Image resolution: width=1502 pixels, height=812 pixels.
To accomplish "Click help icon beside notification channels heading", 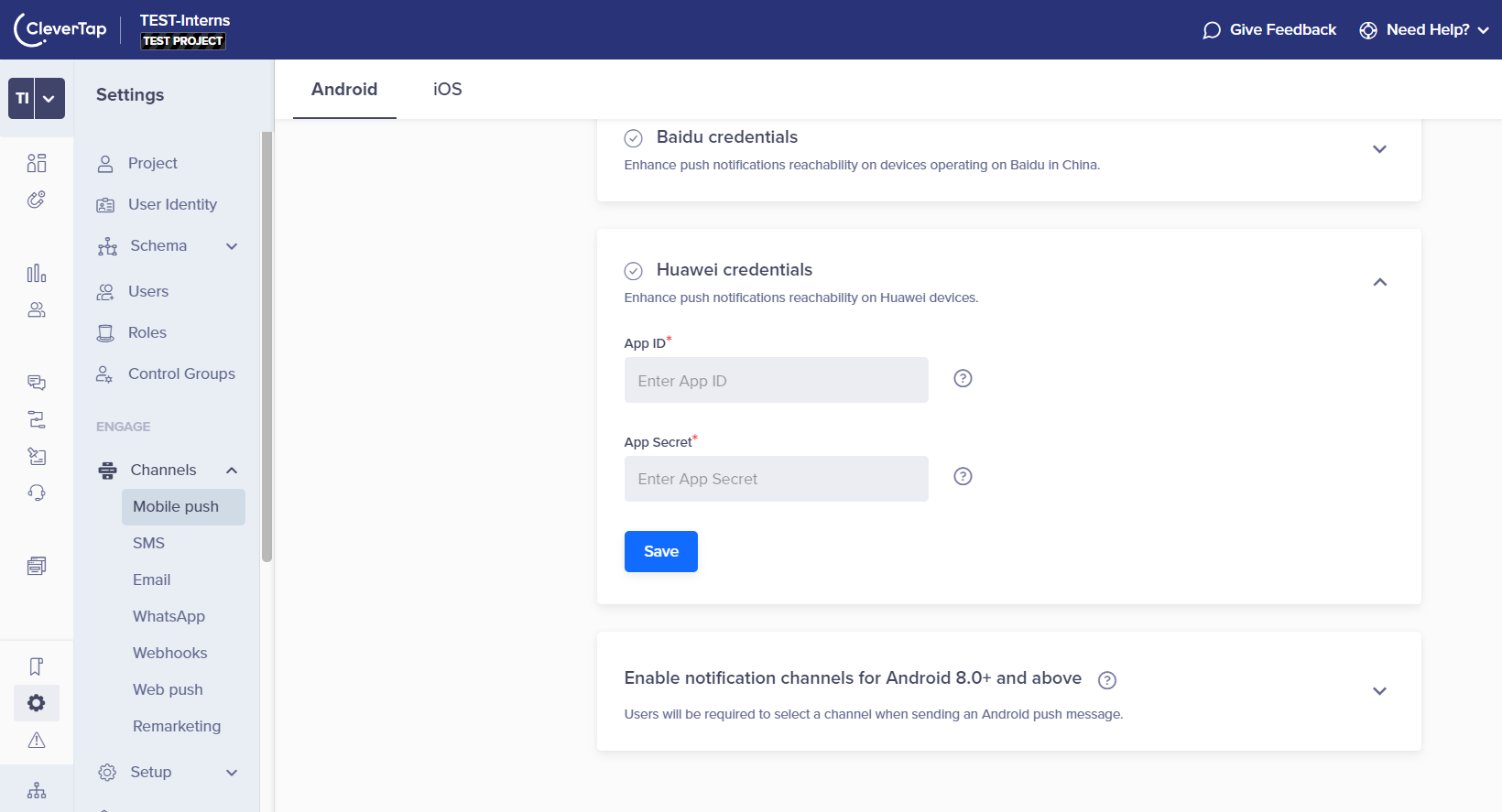I will coord(1107,680).
